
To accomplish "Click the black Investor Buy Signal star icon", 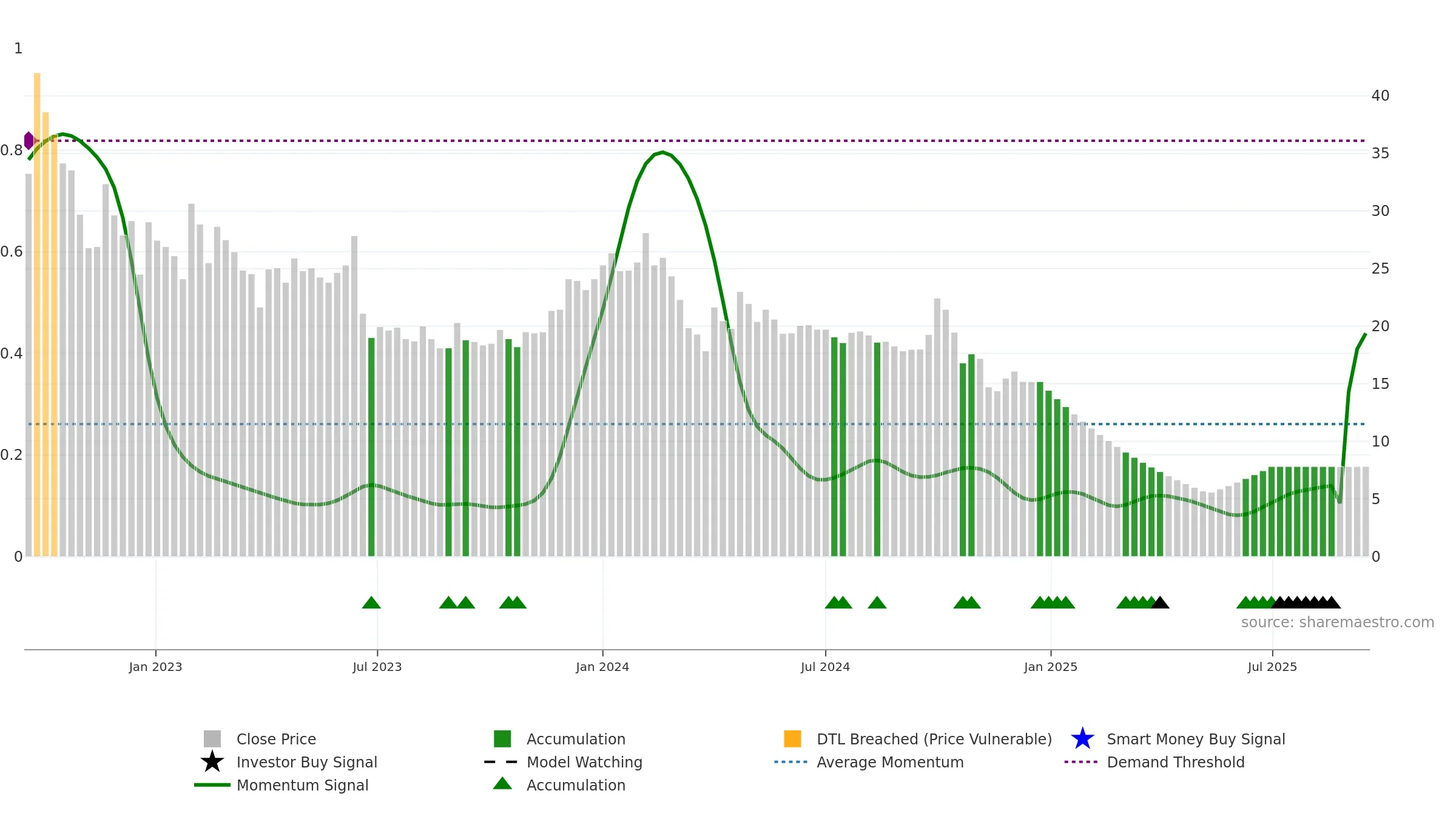I will 212,761.
